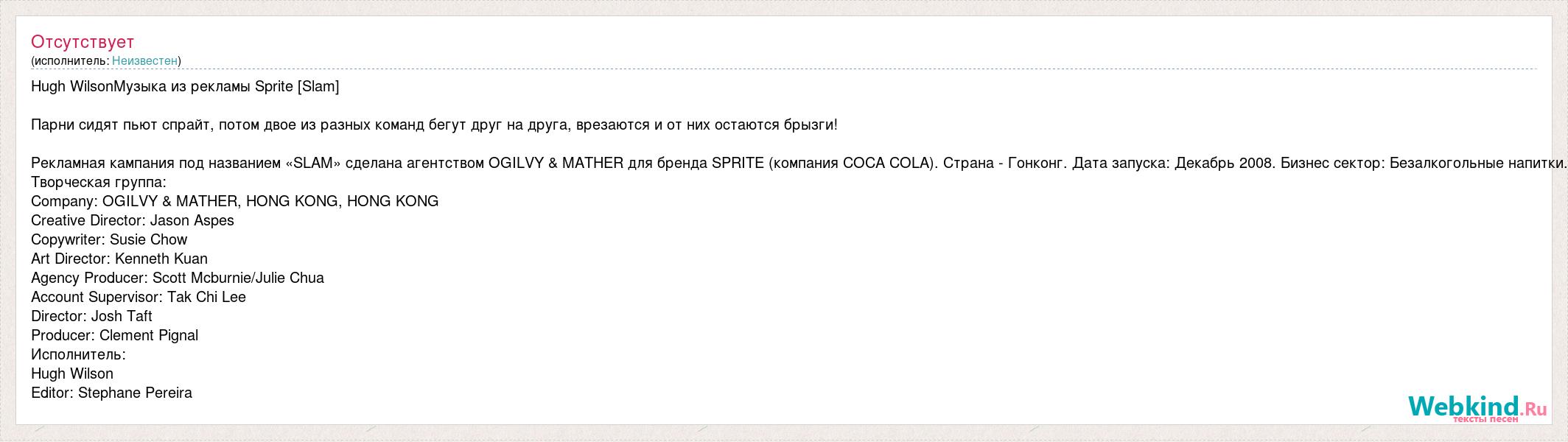Click the '(исполнитель:' label beside Неизвестен
The image size is (1568, 442).
click(70, 60)
